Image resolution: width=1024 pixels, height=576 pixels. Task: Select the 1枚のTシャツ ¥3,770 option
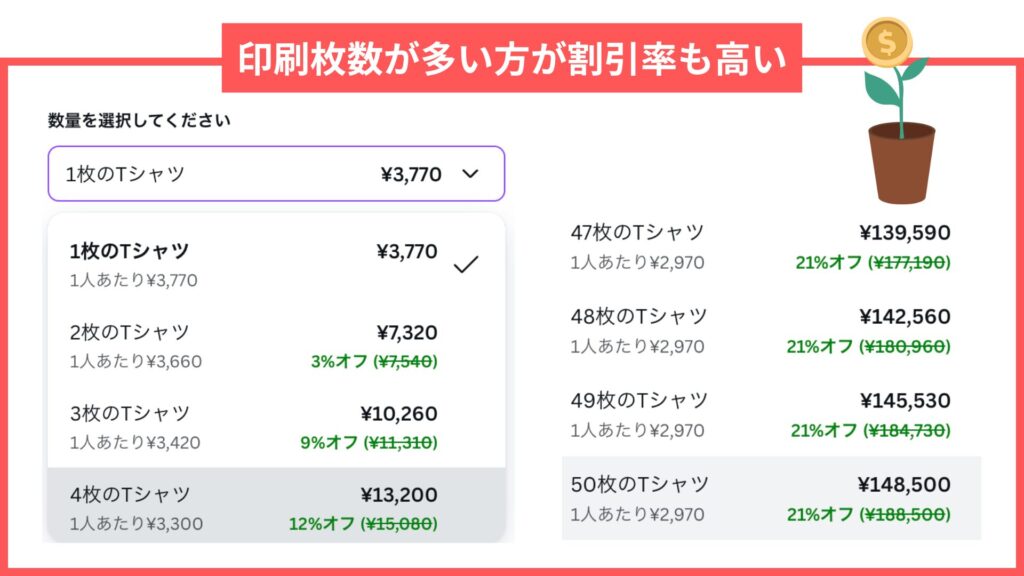pyautogui.click(x=276, y=264)
